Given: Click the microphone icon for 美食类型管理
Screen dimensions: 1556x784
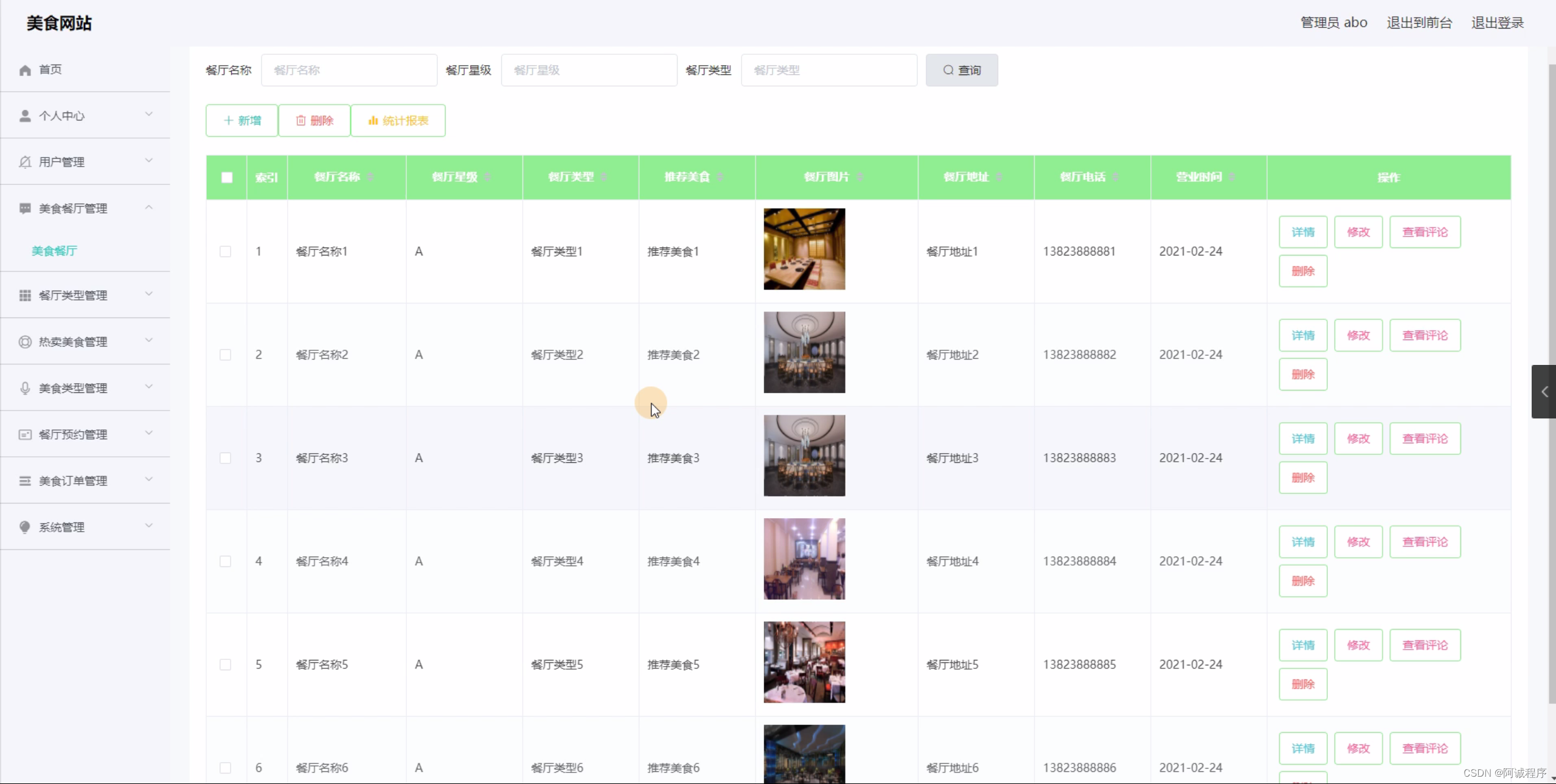Looking at the screenshot, I should coord(25,388).
